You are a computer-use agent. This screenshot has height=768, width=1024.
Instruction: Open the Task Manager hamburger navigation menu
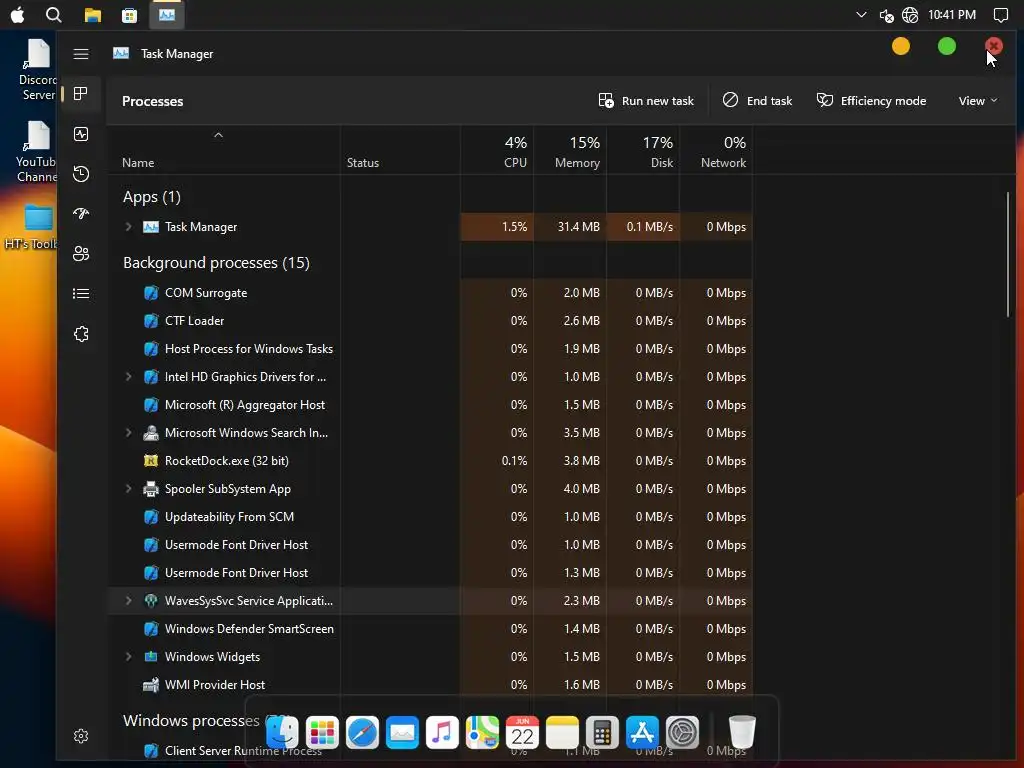click(x=81, y=54)
